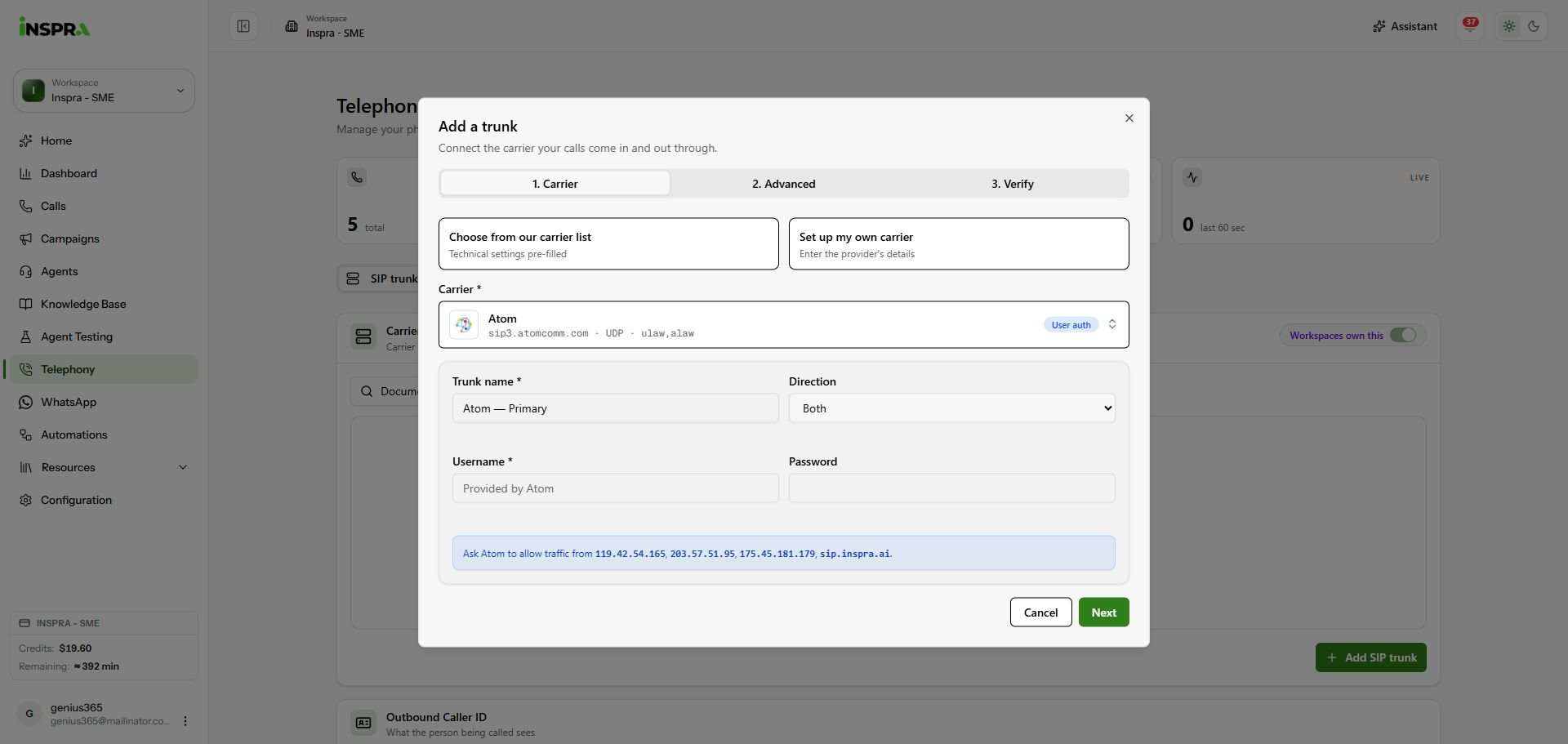The height and width of the screenshot is (744, 1568).
Task: Click the Atom carrier logo thumbnail
Action: pos(464,325)
